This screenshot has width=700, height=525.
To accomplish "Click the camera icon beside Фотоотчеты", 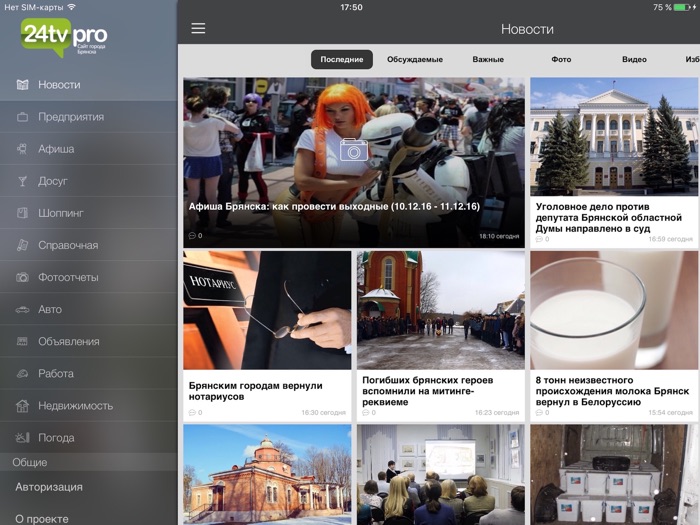I will 22,277.
